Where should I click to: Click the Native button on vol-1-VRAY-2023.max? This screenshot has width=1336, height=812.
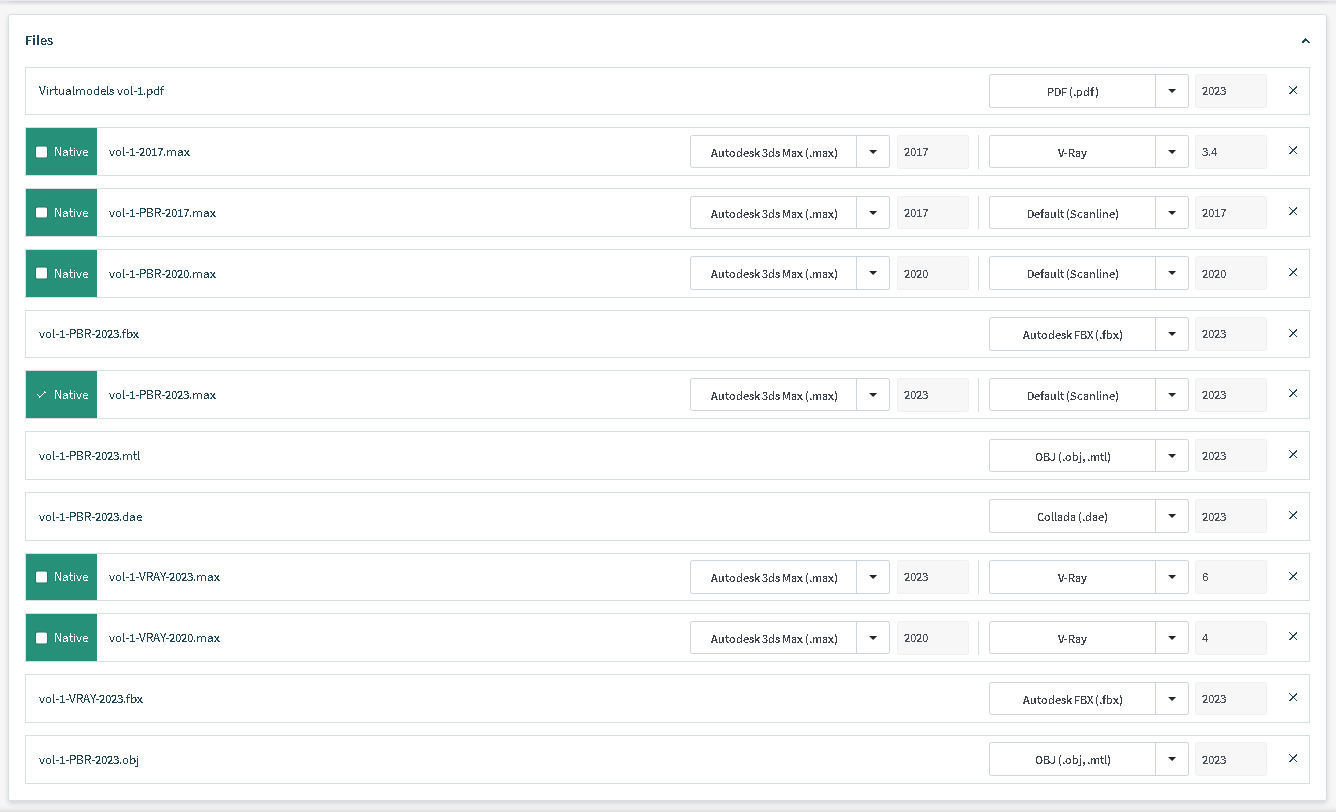point(61,577)
